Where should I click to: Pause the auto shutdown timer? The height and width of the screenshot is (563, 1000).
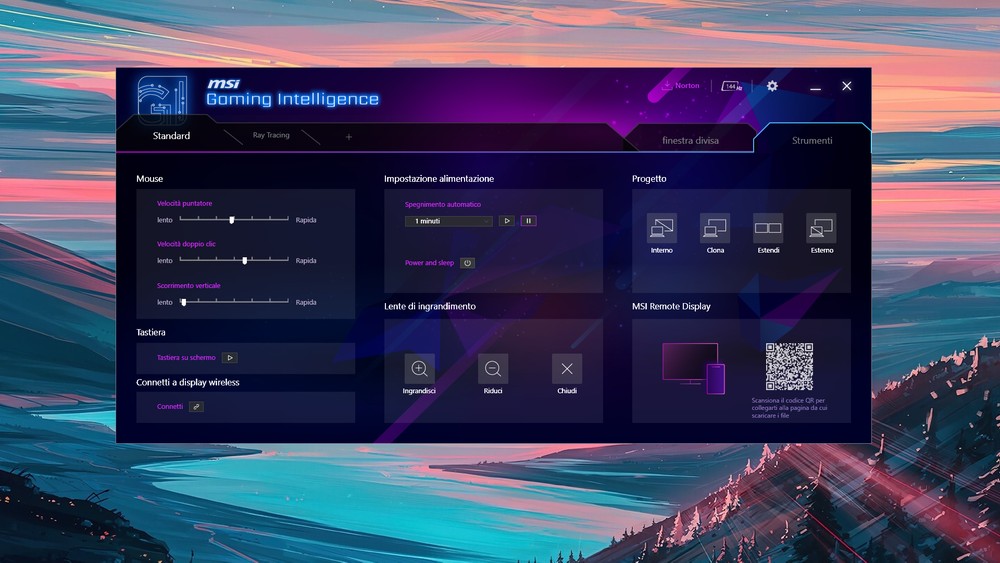528,221
